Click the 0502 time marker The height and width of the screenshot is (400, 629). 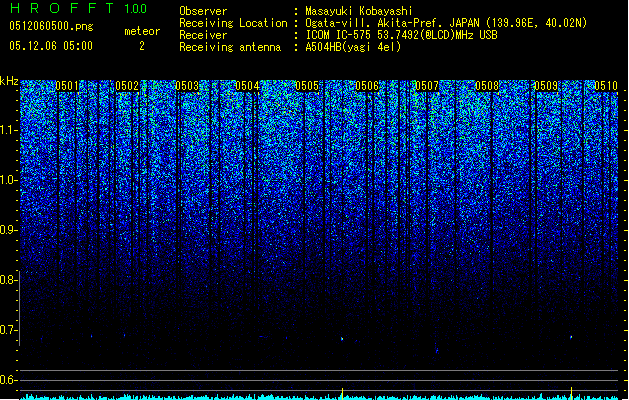click(127, 86)
